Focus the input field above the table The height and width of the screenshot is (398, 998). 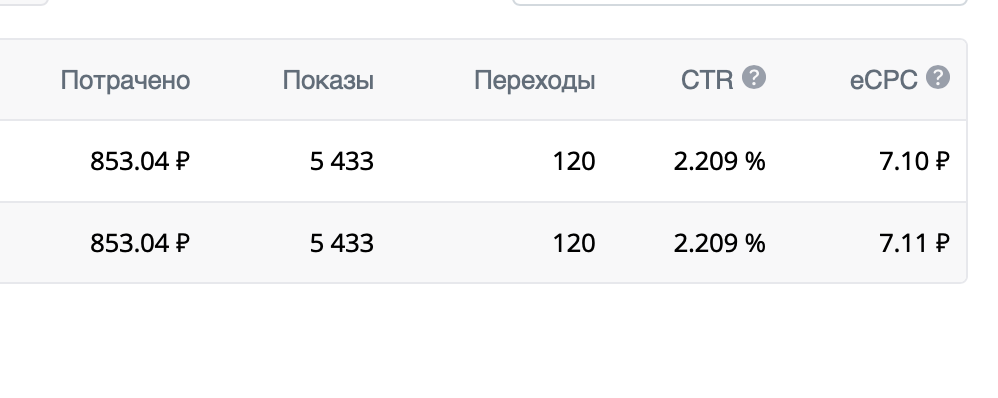click(x=740, y=3)
